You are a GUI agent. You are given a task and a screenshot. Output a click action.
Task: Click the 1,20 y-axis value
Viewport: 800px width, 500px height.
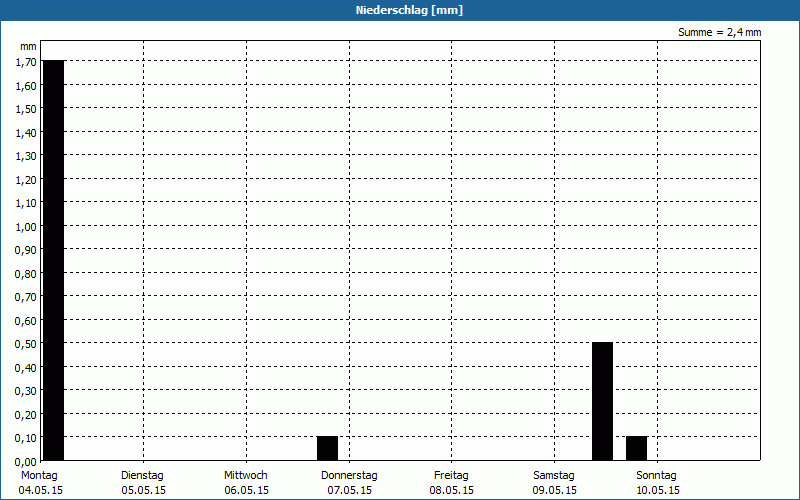26,180
